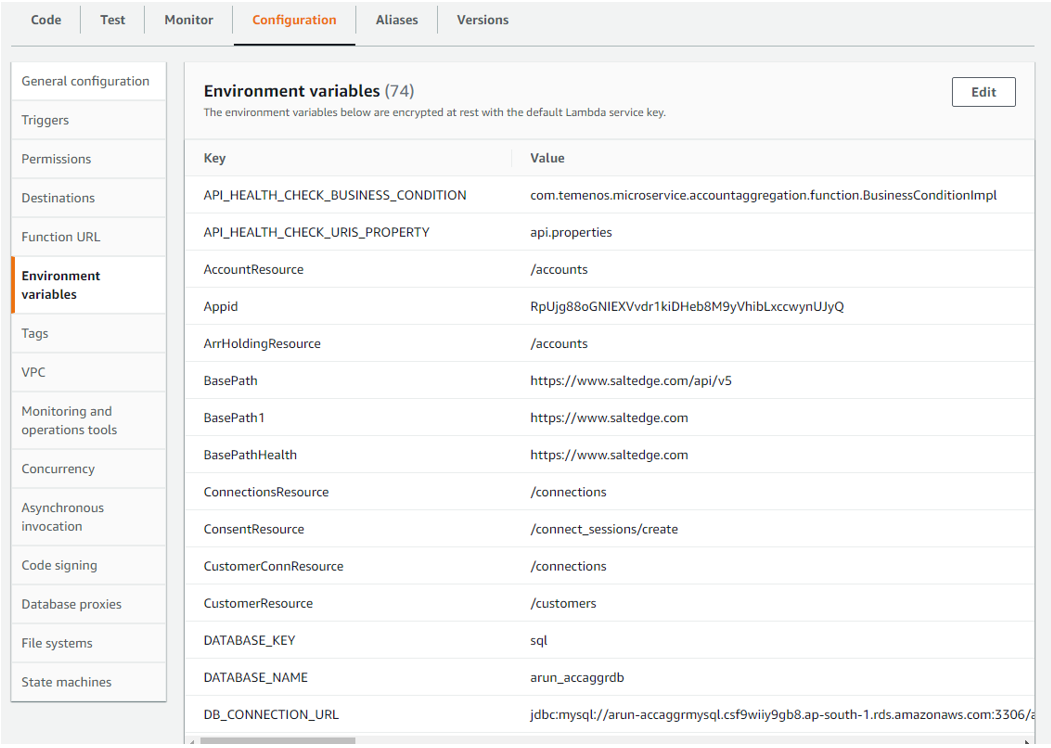Select Function URL in the sidebar
1051x748 pixels.
click(61, 238)
